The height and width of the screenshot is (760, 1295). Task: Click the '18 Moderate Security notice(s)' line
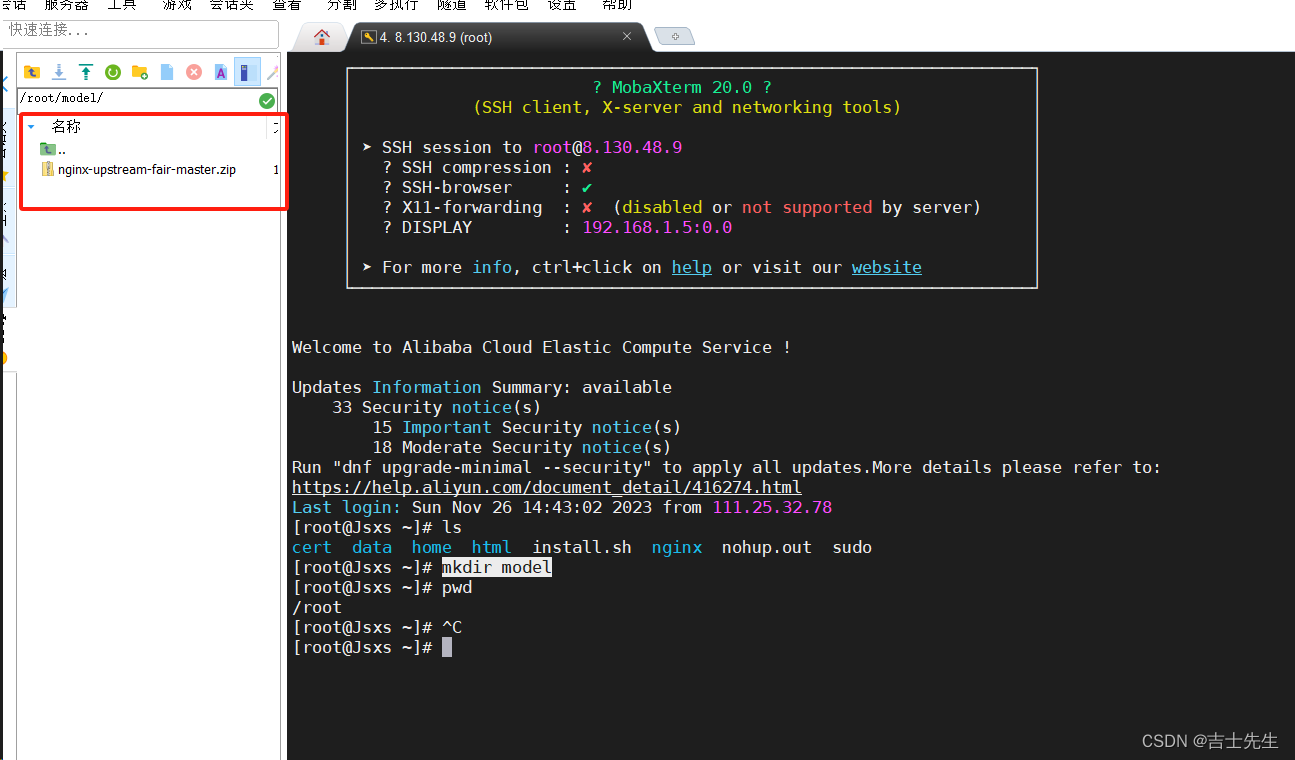521,447
